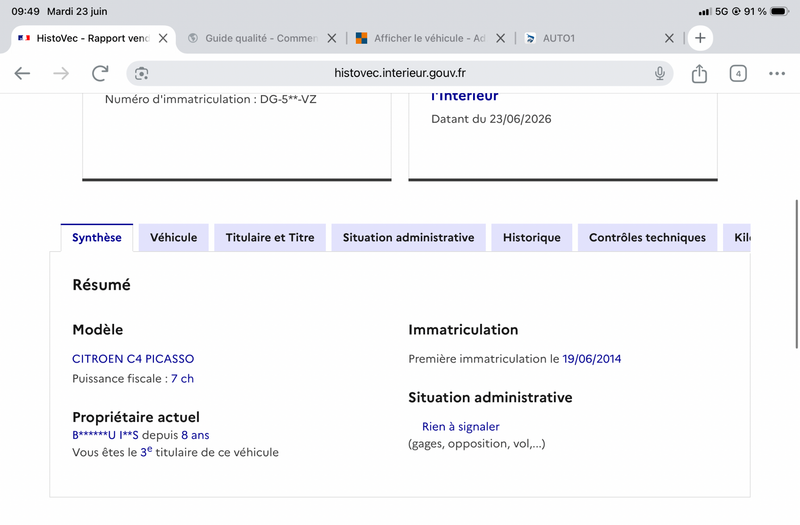
Task: Open the Véhicule tab
Action: coord(173,237)
